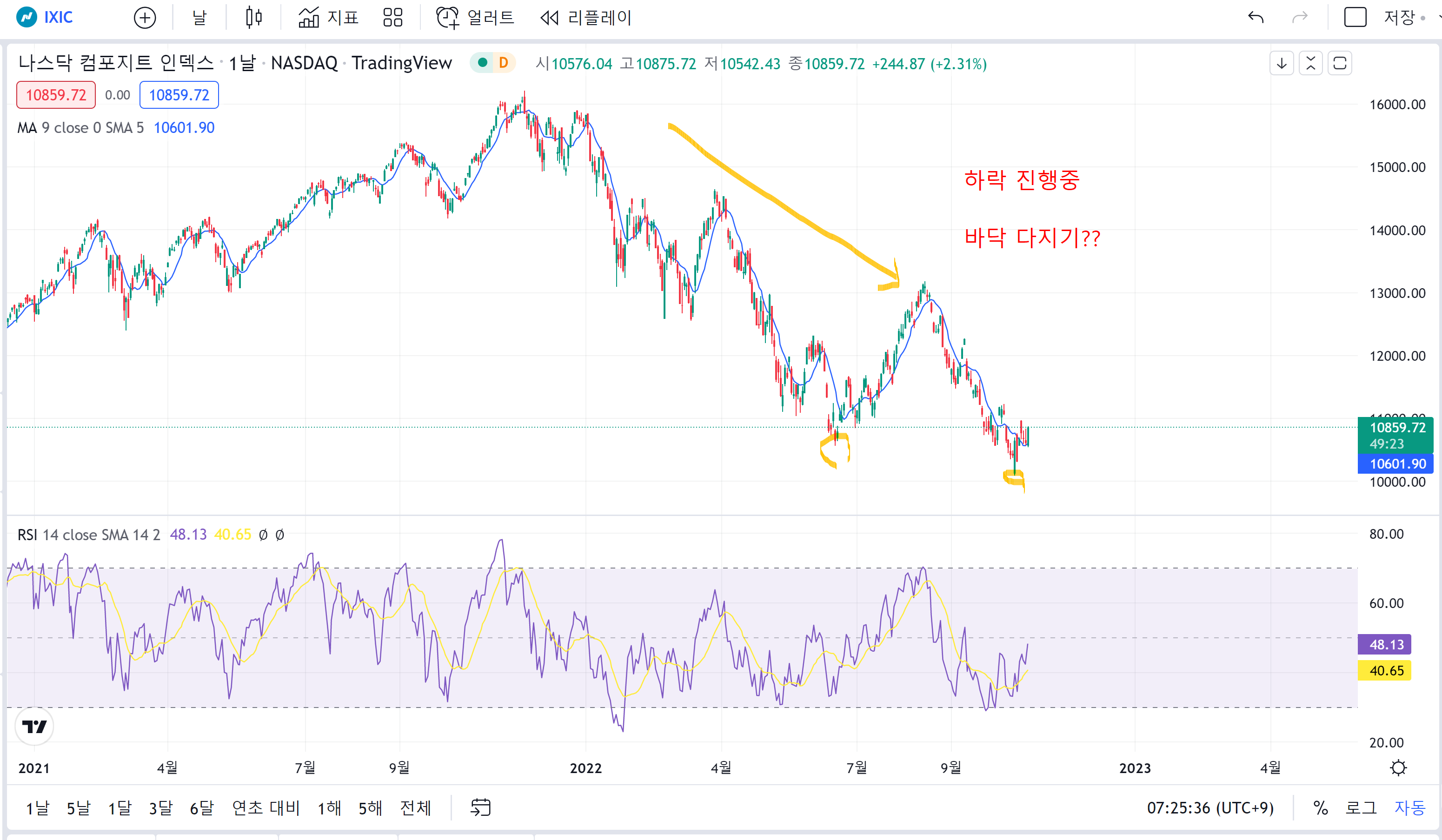The image size is (1442, 840).
Task: Start bar replay with 리플레이
Action: coord(585,18)
